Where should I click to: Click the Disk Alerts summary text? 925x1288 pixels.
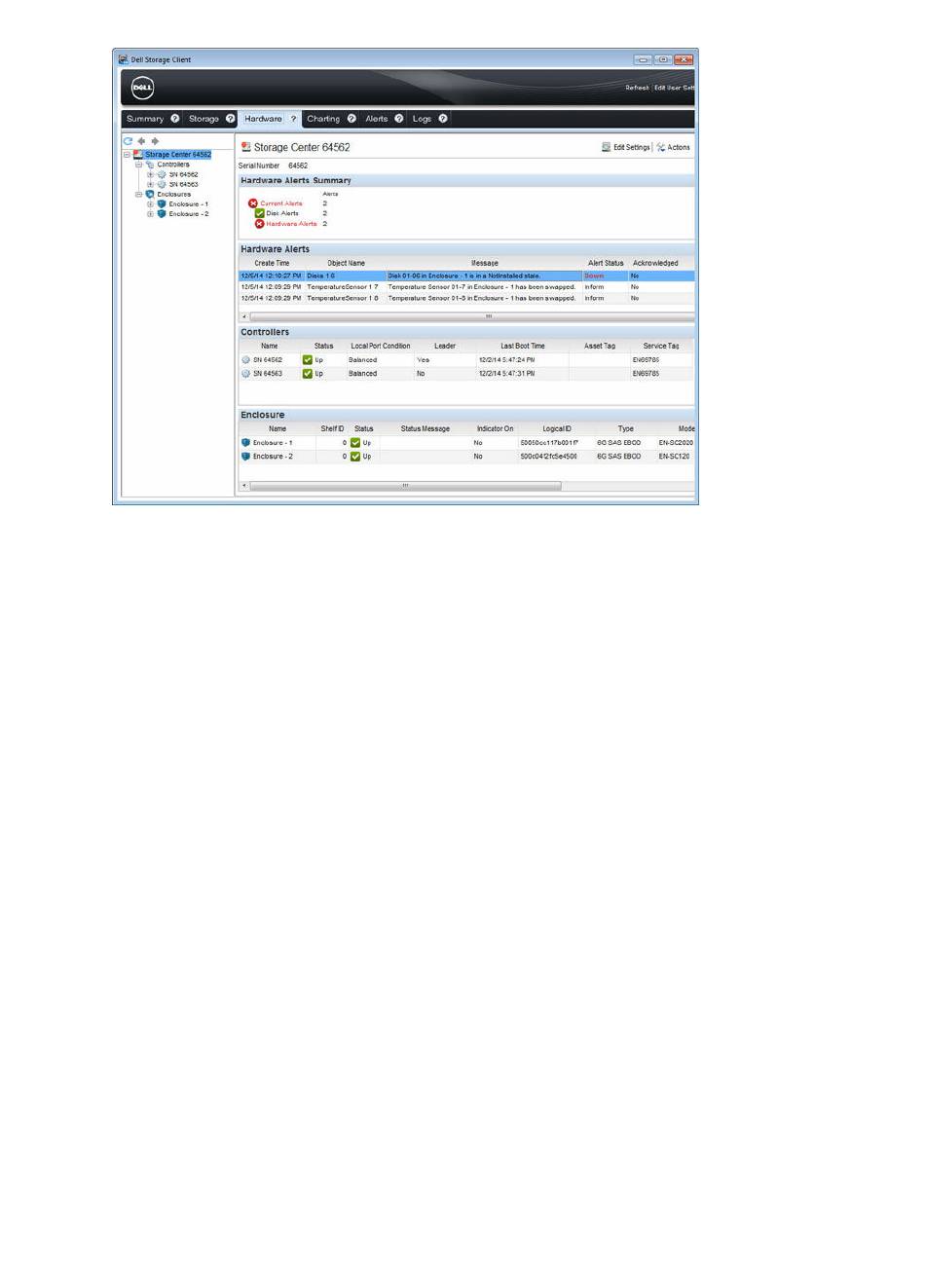coord(282,213)
